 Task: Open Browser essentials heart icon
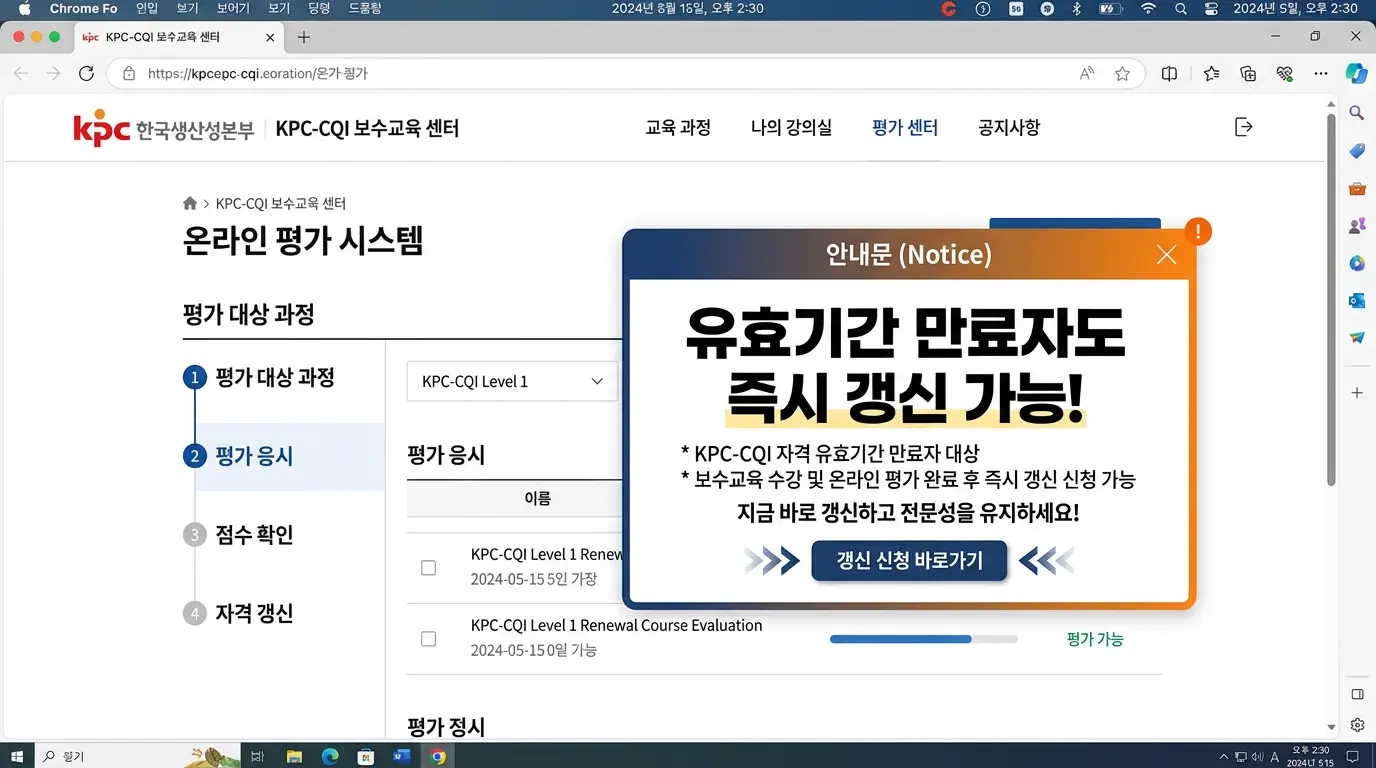[1285, 73]
